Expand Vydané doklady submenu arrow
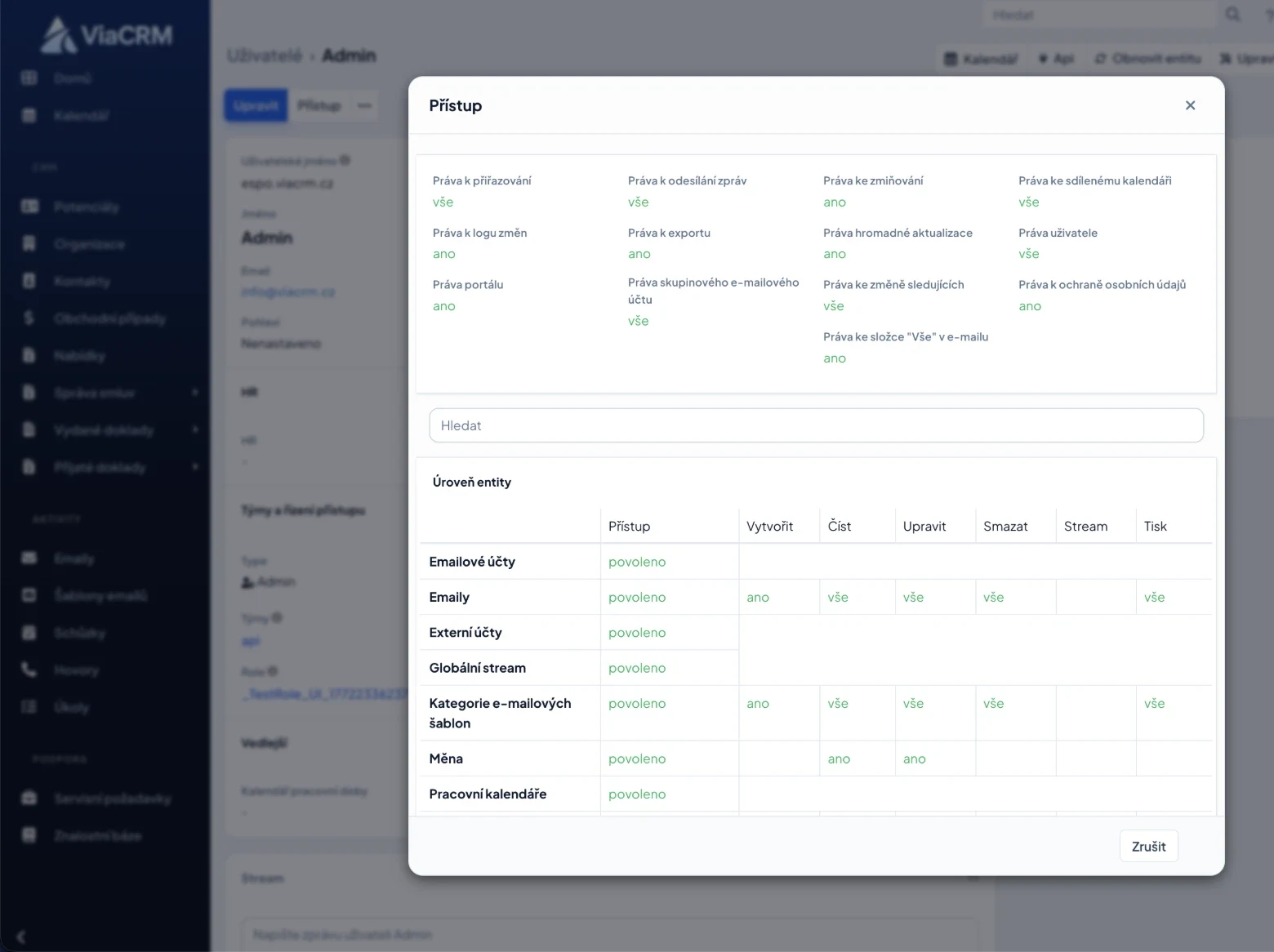 (195, 429)
